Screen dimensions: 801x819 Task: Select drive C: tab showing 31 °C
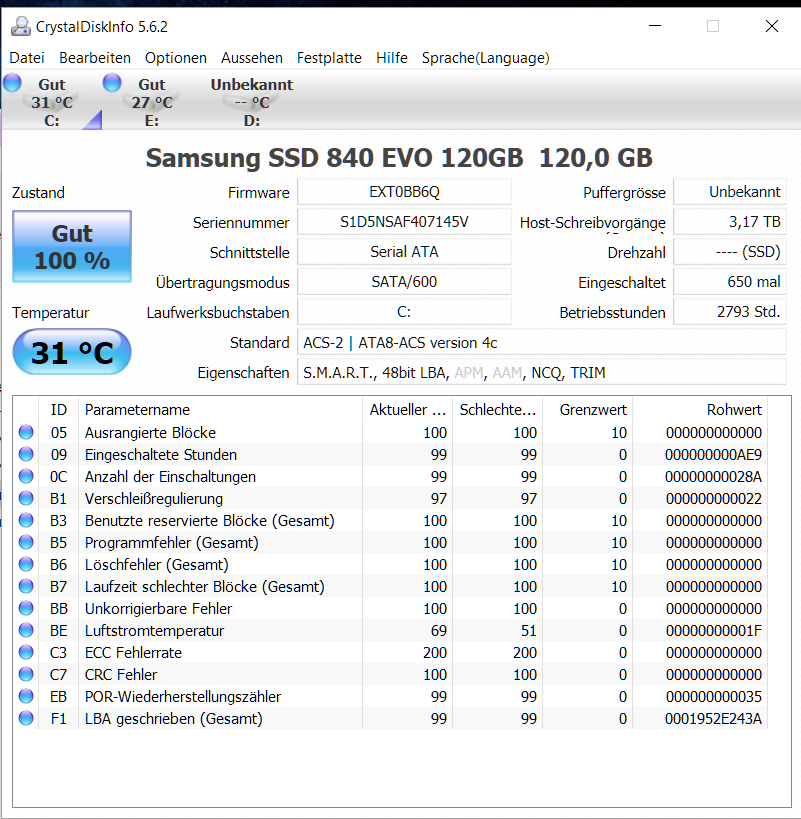click(52, 102)
